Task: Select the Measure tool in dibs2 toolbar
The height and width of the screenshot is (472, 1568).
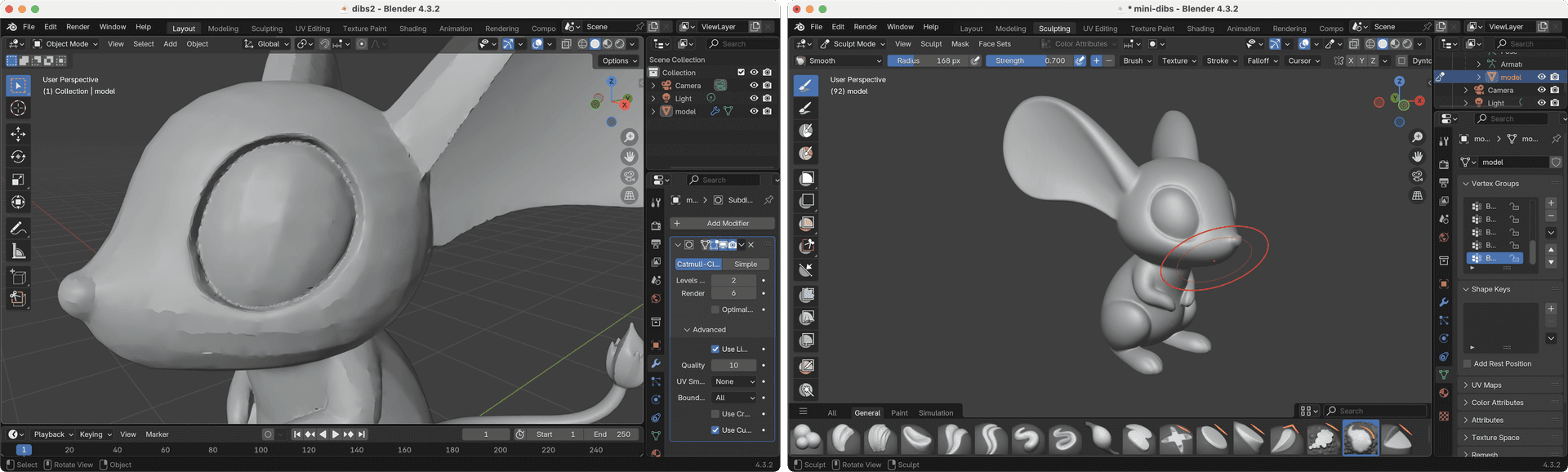Action: point(18,252)
